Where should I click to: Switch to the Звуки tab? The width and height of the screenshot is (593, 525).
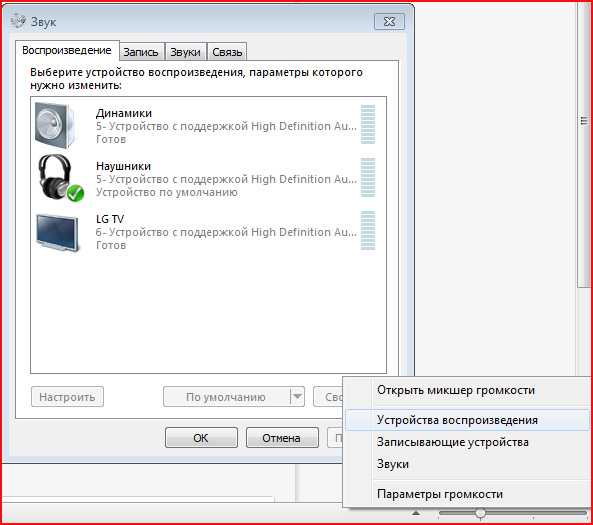click(x=185, y=52)
